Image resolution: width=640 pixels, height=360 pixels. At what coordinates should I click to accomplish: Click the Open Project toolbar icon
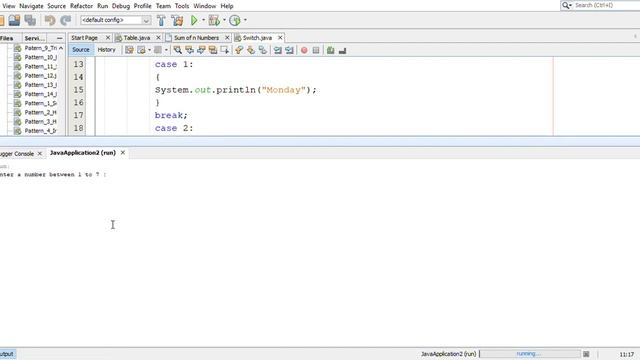[x=14, y=20]
